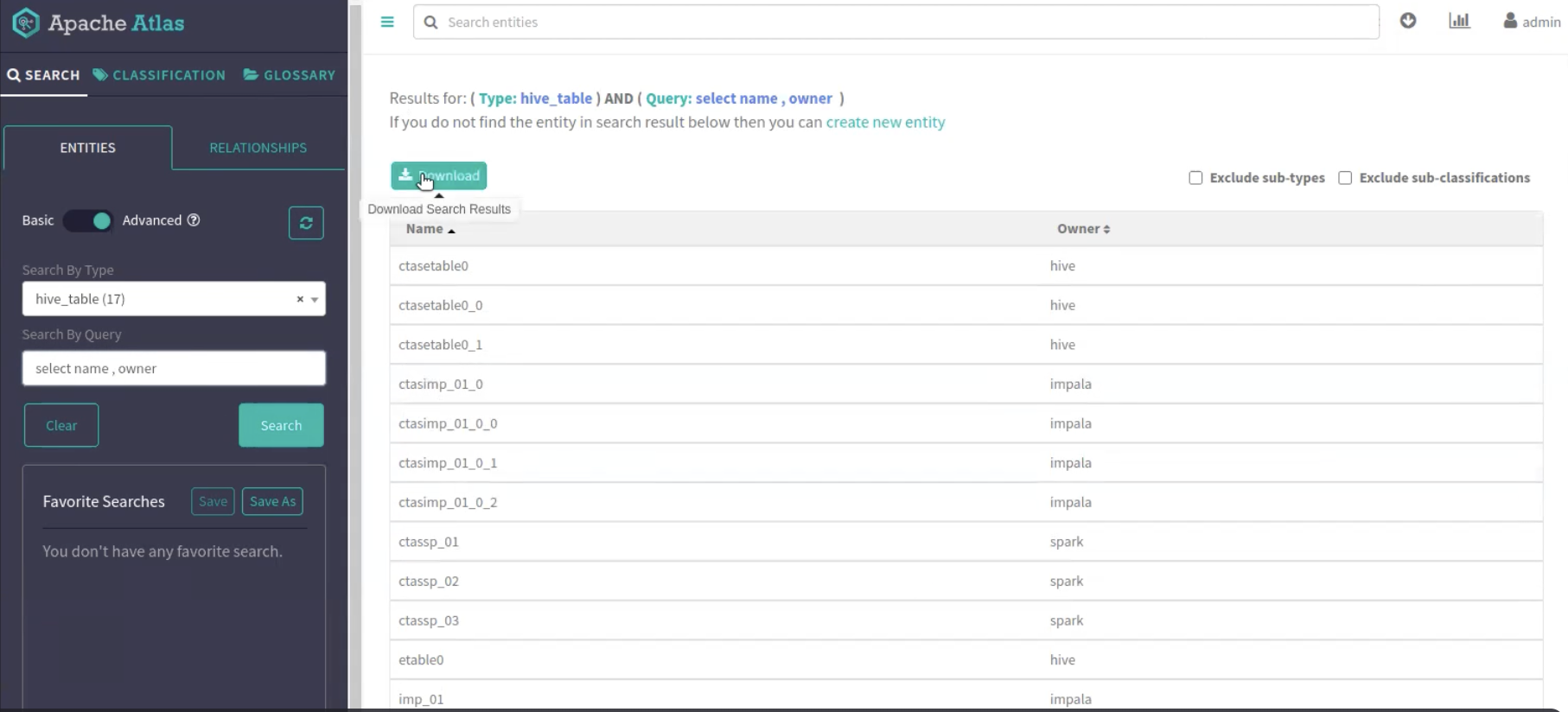Click the Search By Query input field
Screen dimensions: 1568x712
tap(174, 368)
